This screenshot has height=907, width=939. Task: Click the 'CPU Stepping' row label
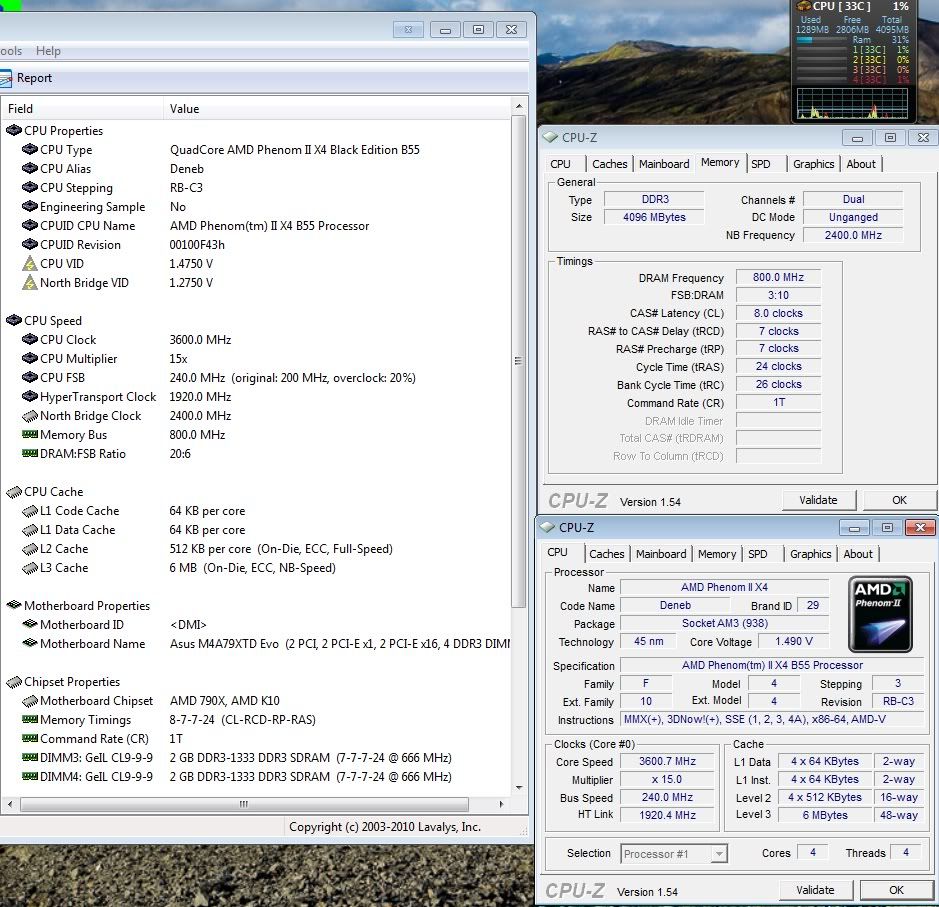(76, 188)
